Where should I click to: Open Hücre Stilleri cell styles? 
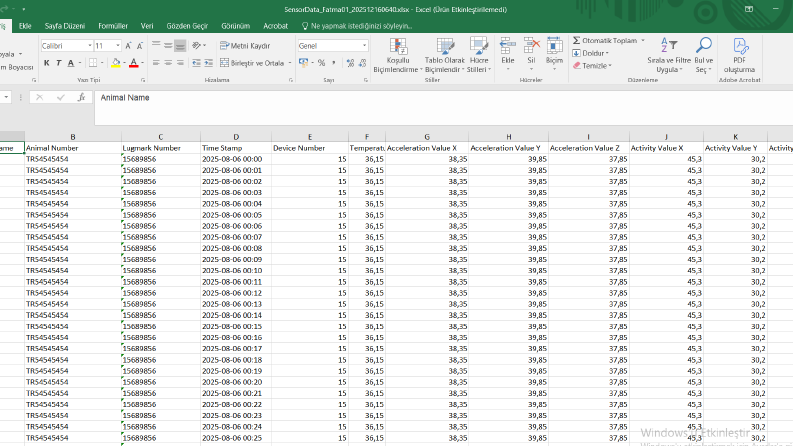point(478,55)
